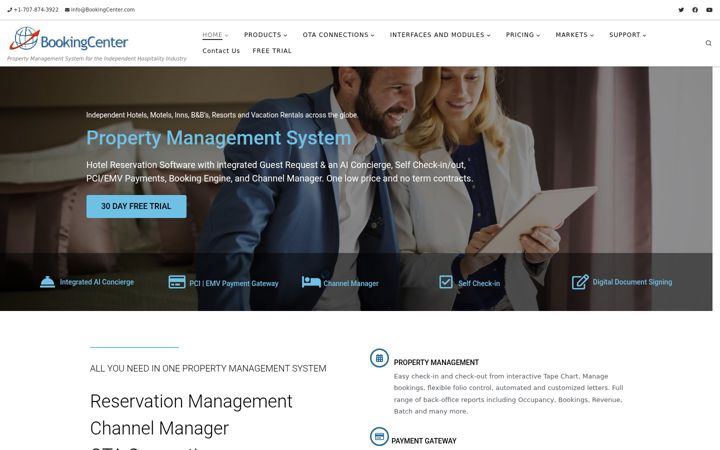The width and height of the screenshot is (720, 450).
Task: Click the Property Management System hero title
Action: pyautogui.click(x=219, y=138)
